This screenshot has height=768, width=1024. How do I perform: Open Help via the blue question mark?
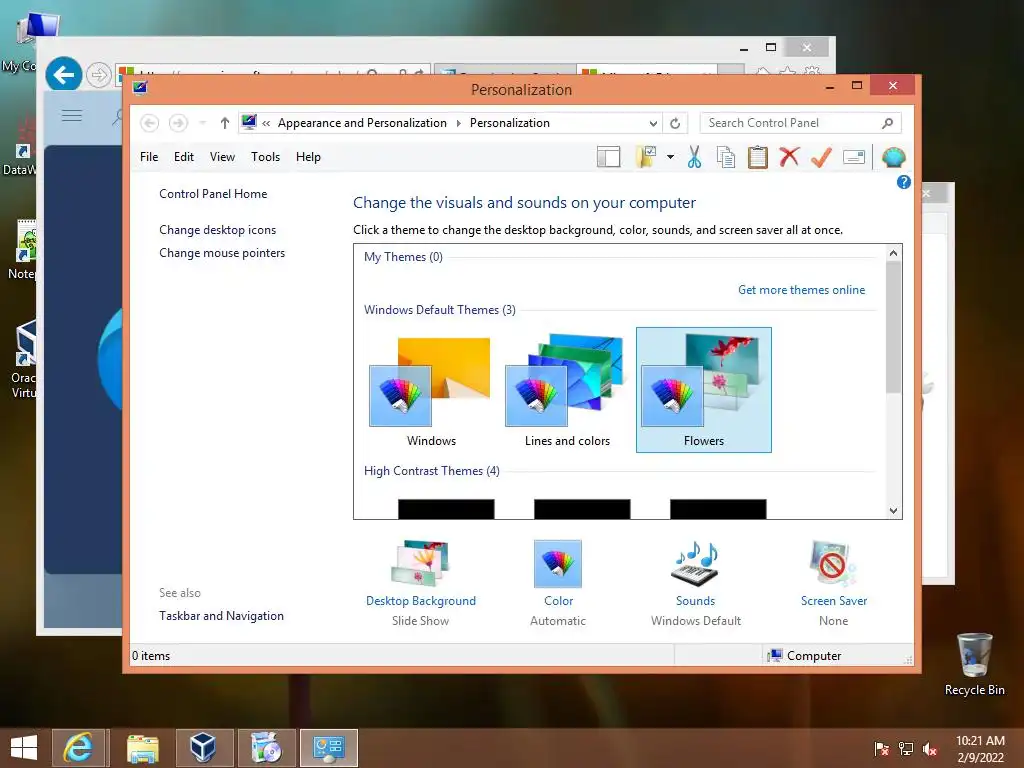pos(904,182)
